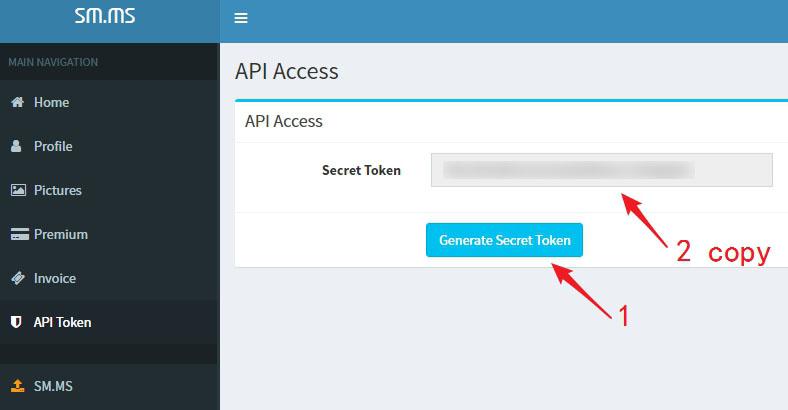The image size is (788, 410).
Task: Click the Secret Token label
Action: coord(361,170)
